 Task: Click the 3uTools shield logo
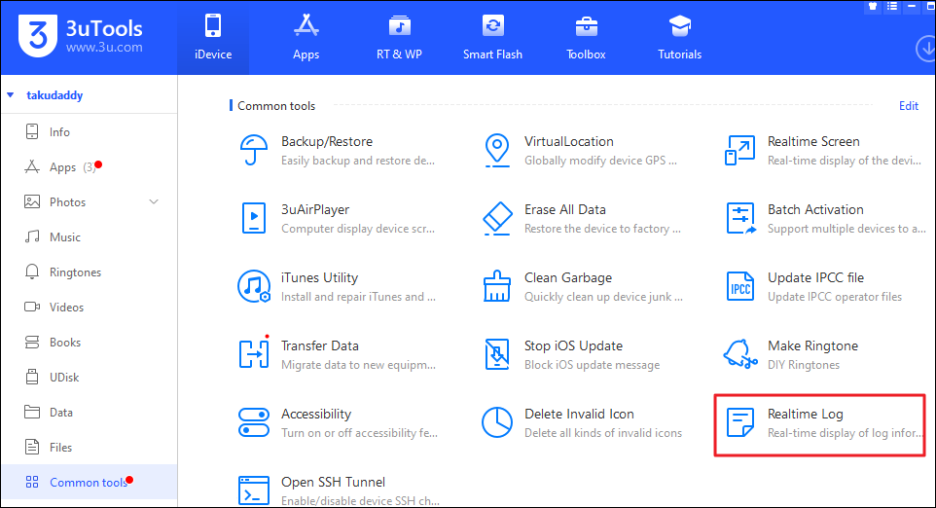pyautogui.click(x=38, y=36)
